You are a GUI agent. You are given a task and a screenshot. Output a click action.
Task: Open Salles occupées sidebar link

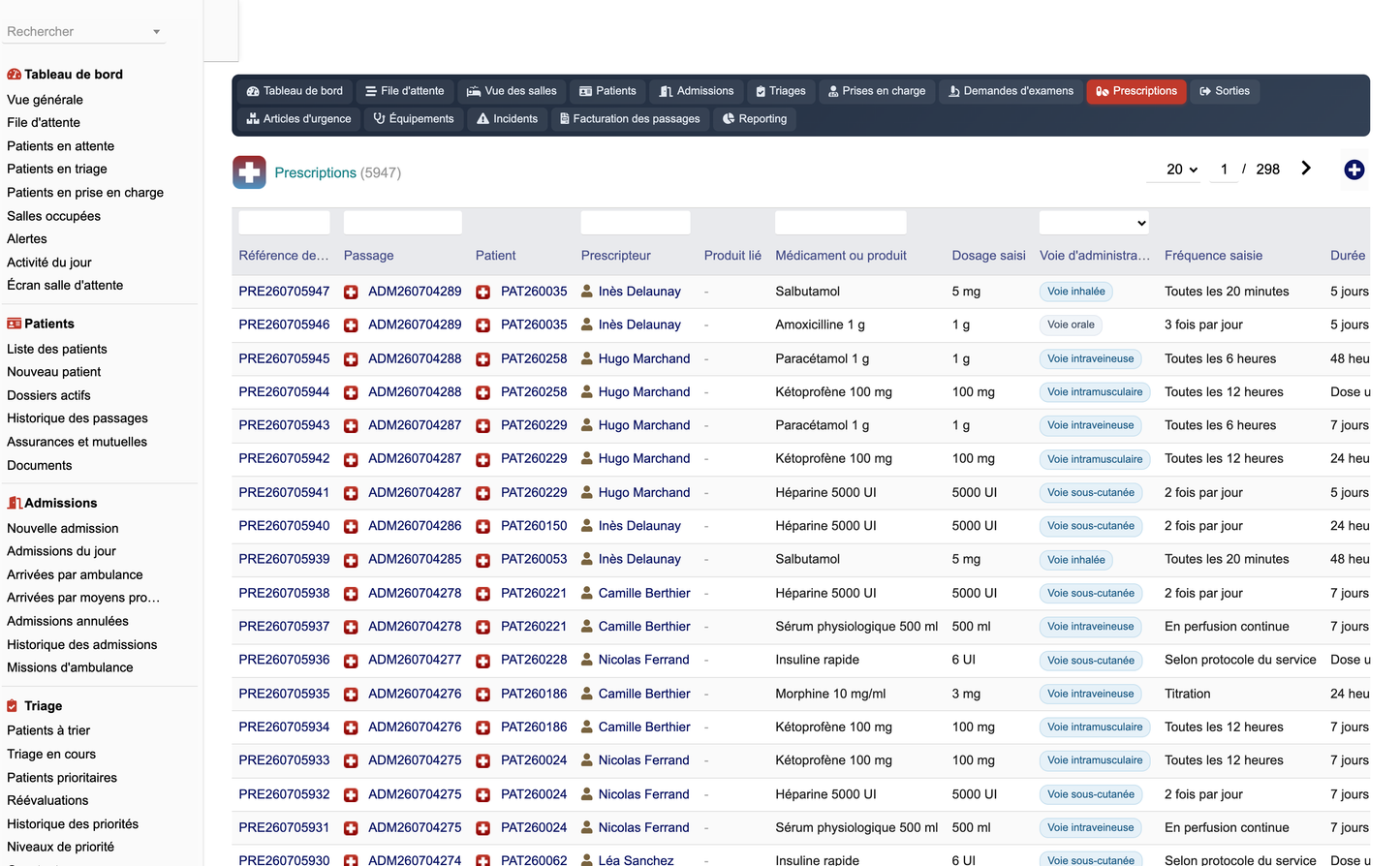tap(53, 216)
